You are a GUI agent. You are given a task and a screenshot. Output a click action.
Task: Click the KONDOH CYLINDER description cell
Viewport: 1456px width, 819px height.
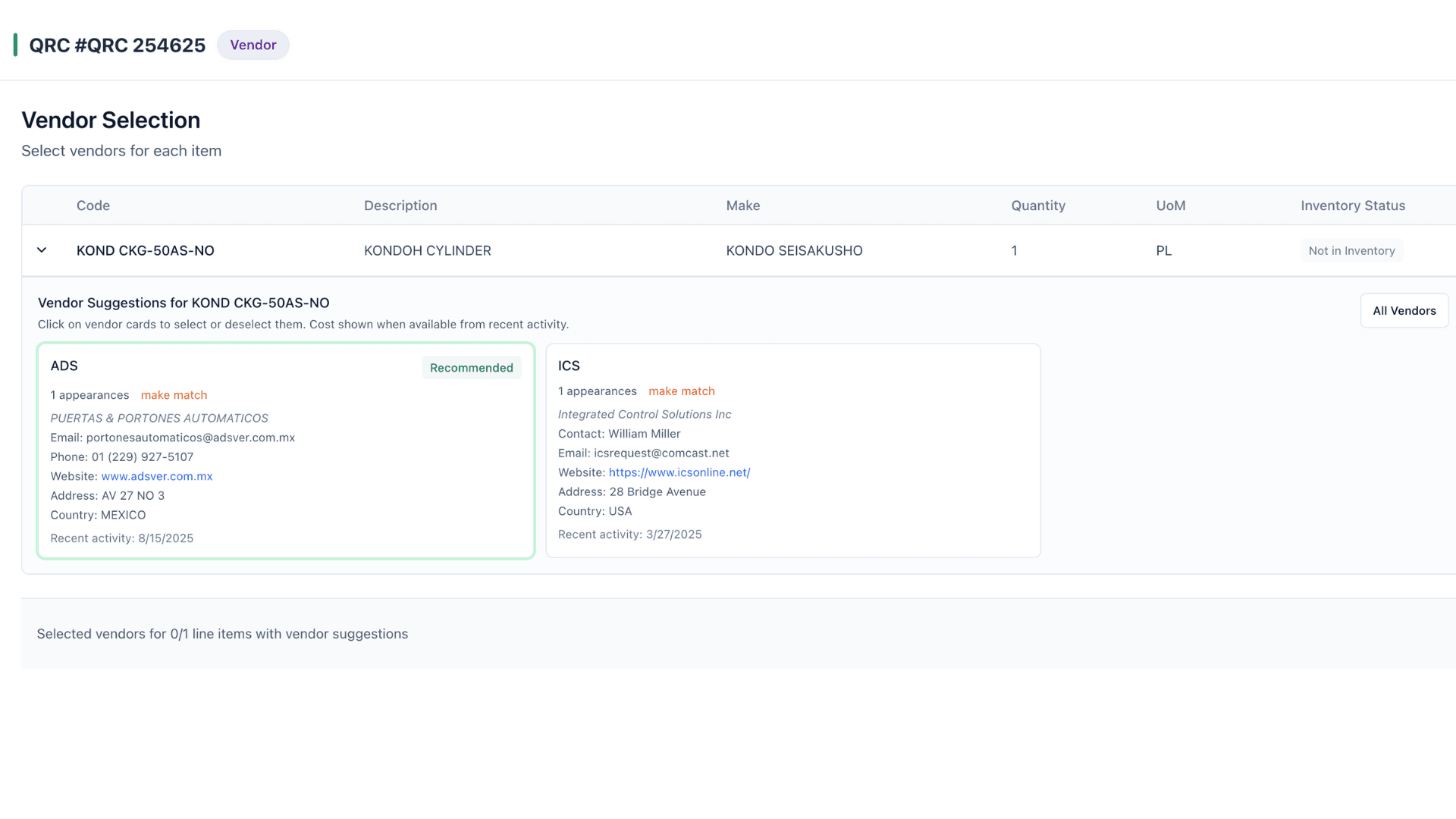[427, 251]
